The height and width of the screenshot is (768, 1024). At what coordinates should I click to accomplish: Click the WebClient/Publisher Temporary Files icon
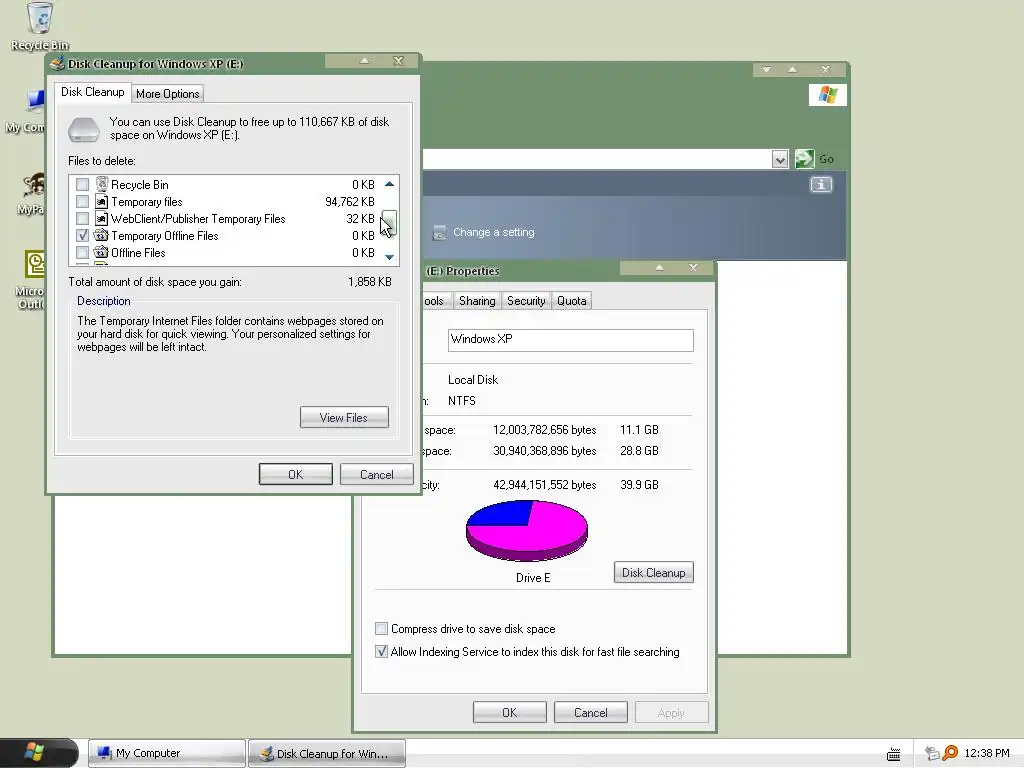pos(101,218)
